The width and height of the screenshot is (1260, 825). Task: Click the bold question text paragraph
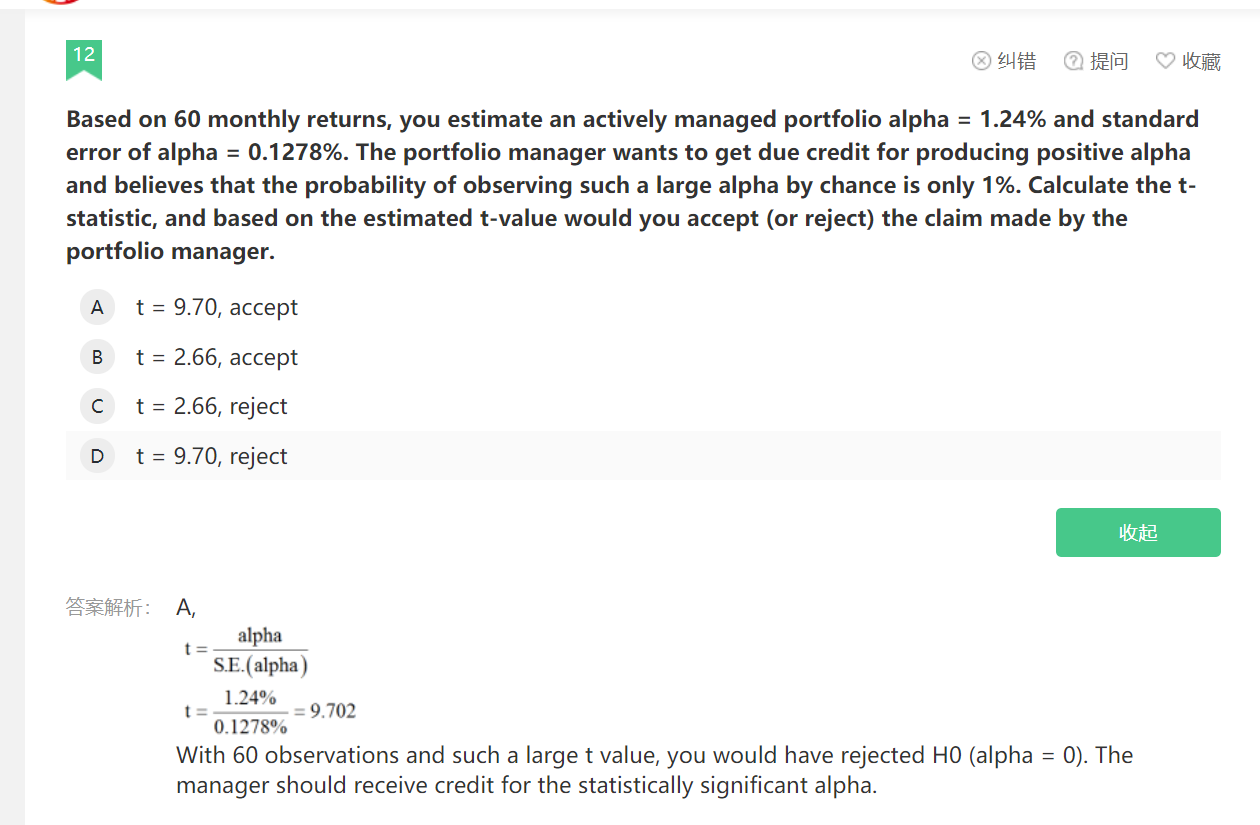tap(632, 185)
